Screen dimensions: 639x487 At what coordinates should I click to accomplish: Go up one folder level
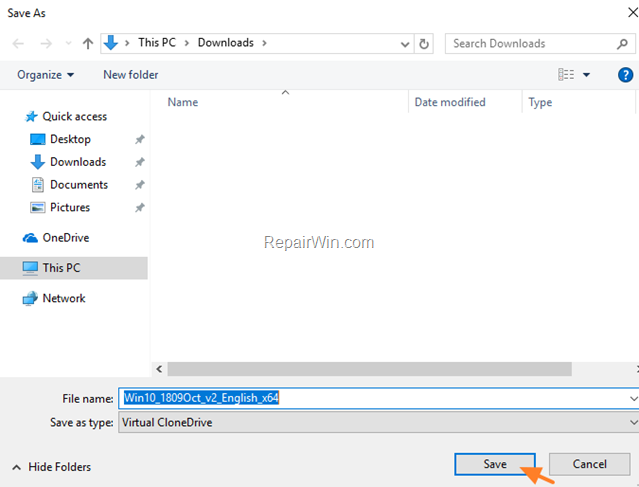(88, 43)
